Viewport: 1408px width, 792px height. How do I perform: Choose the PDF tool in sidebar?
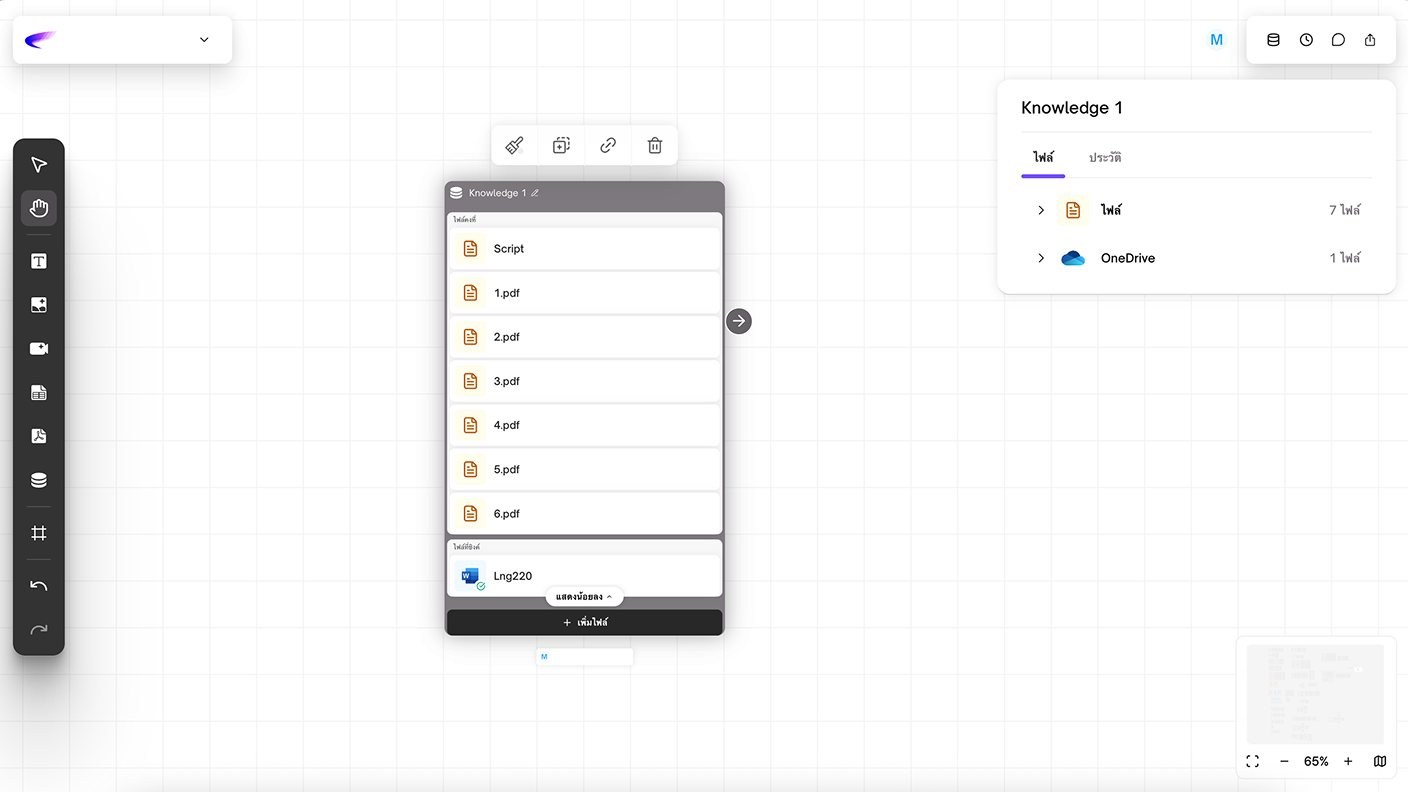tap(39, 436)
